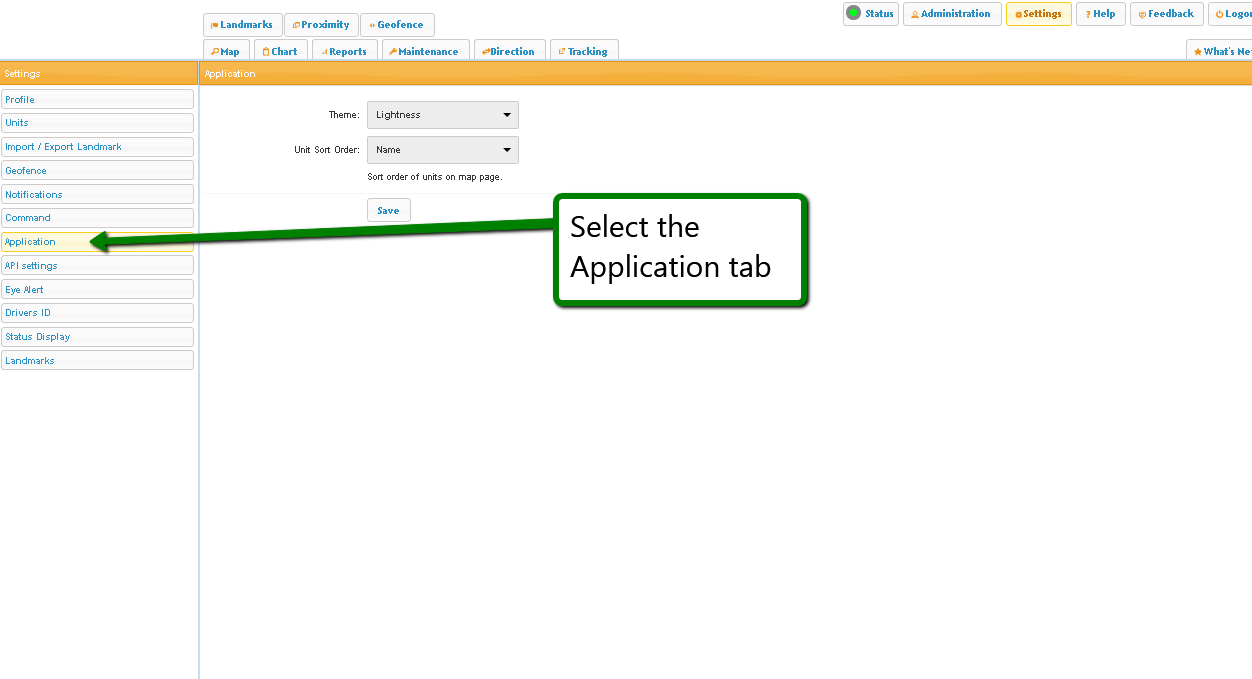Open the Feedback button

point(1166,14)
